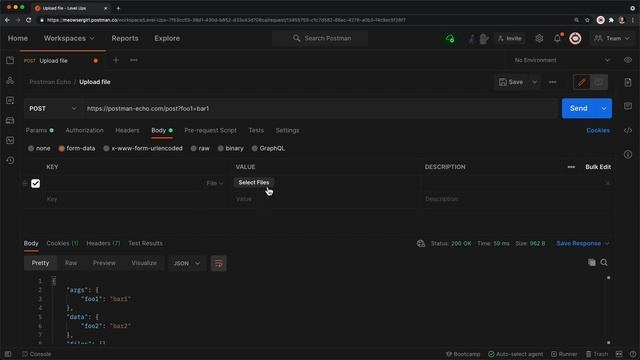
Task: Toggle response line wrap icon
Action: [219, 263]
